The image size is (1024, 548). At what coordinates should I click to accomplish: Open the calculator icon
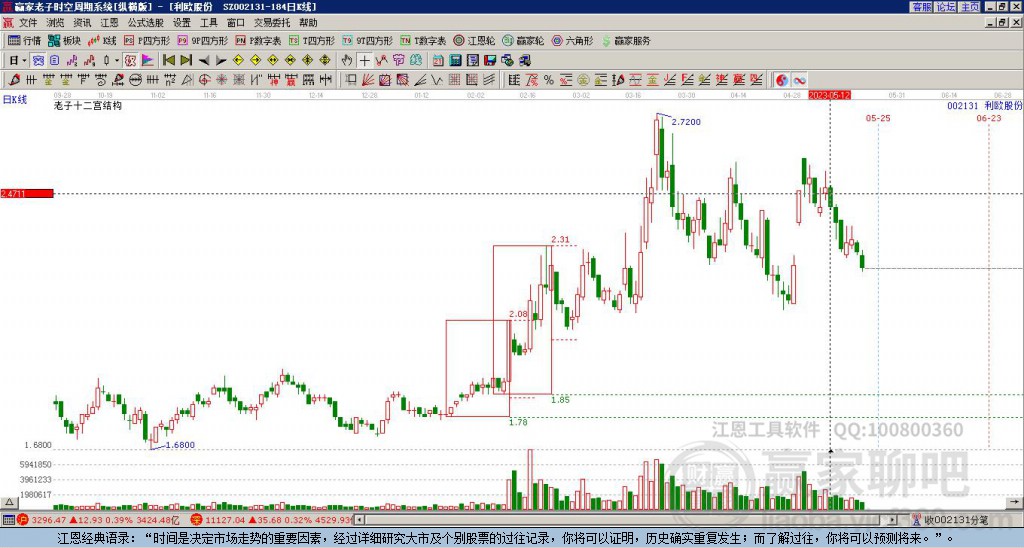click(455, 61)
